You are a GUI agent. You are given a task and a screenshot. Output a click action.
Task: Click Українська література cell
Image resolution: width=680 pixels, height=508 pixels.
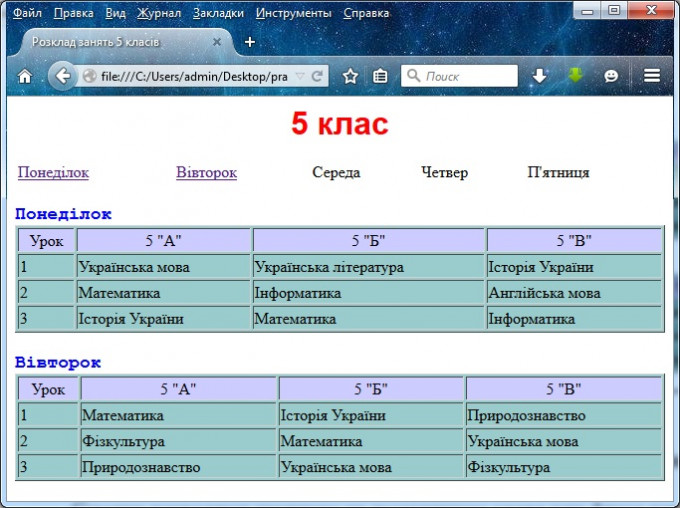(x=368, y=267)
